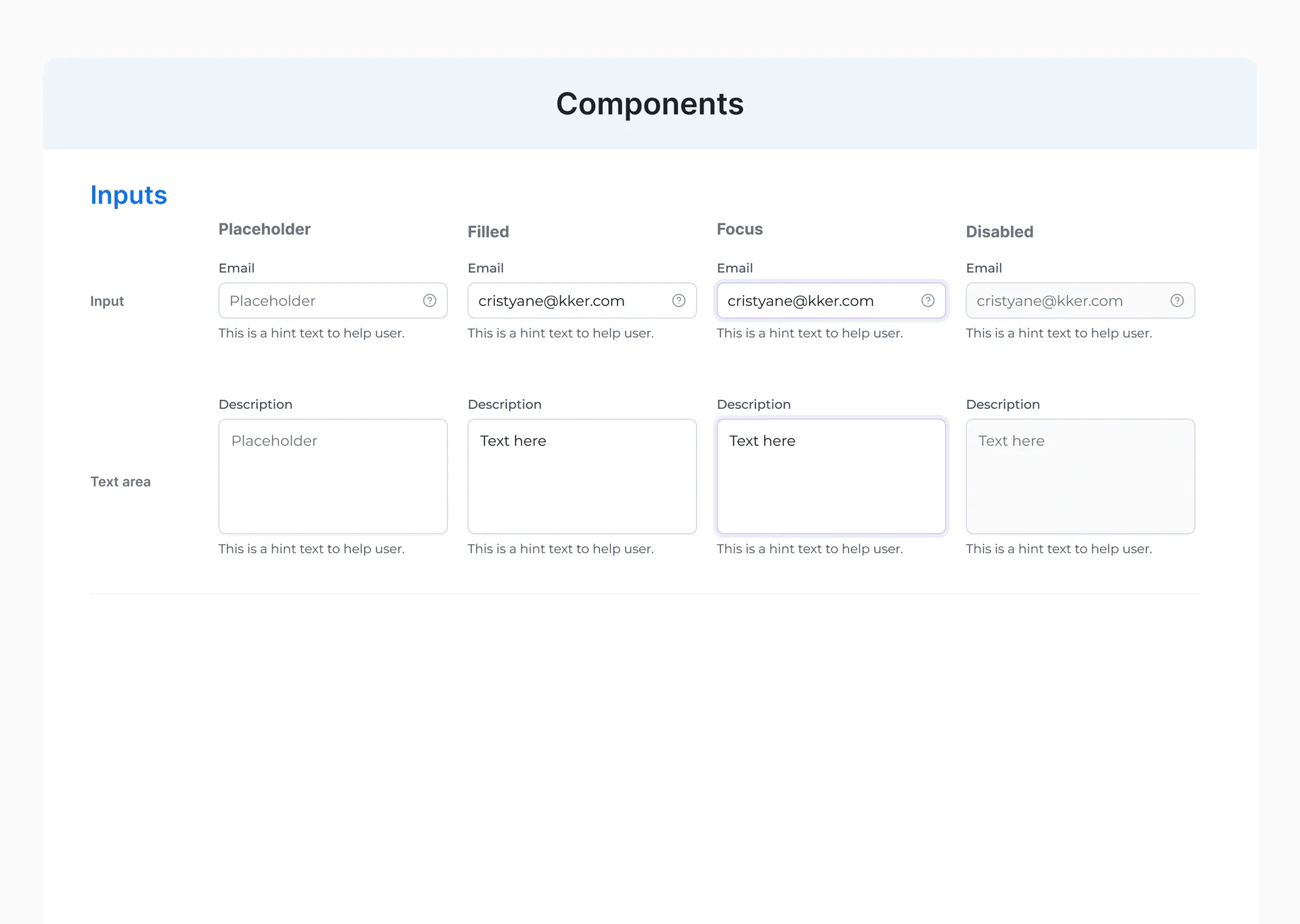Viewport: 1300px width, 924px height.
Task: Click the Focus column heading
Action: point(739,229)
